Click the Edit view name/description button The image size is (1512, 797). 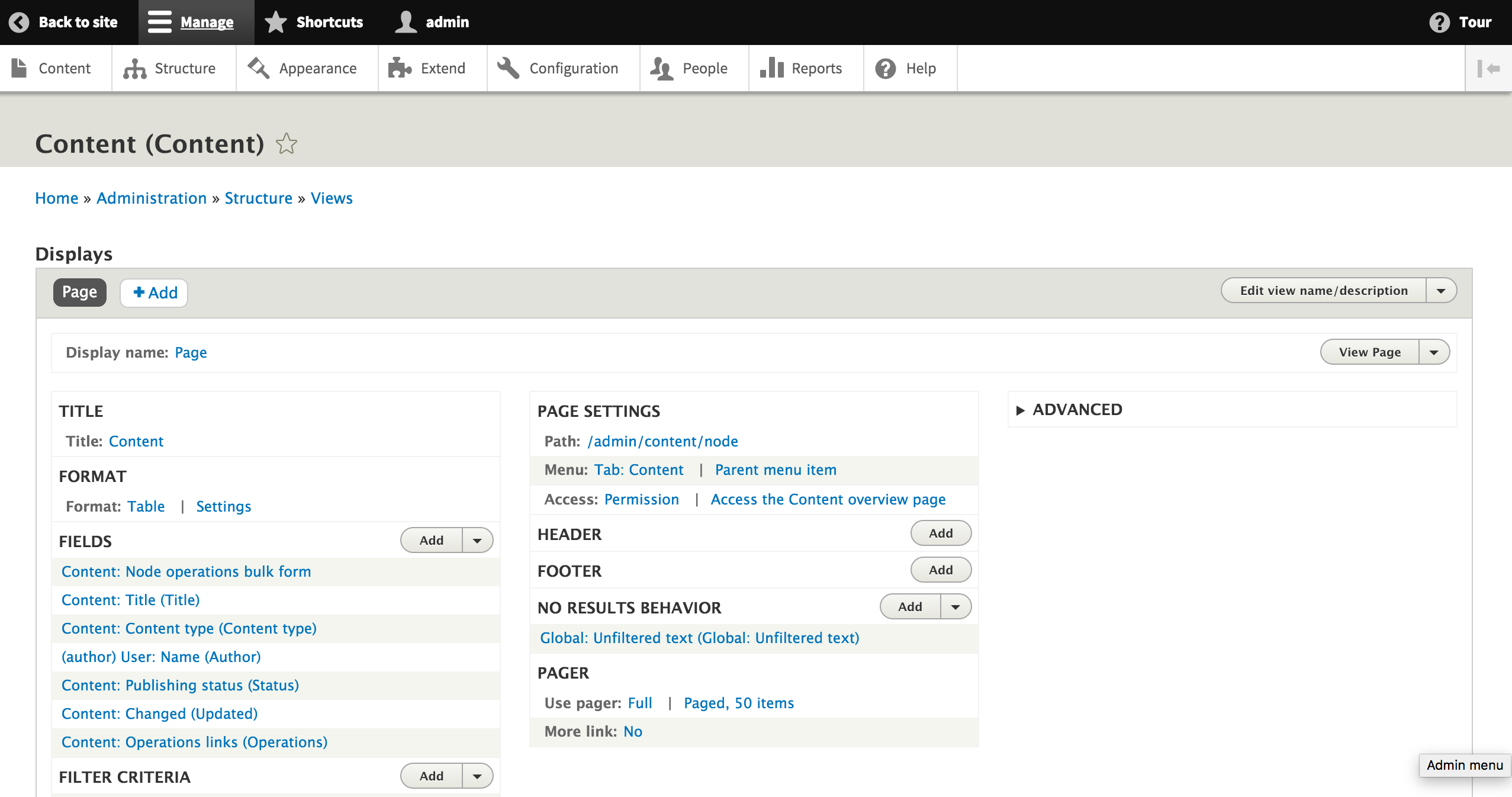[x=1323, y=290]
